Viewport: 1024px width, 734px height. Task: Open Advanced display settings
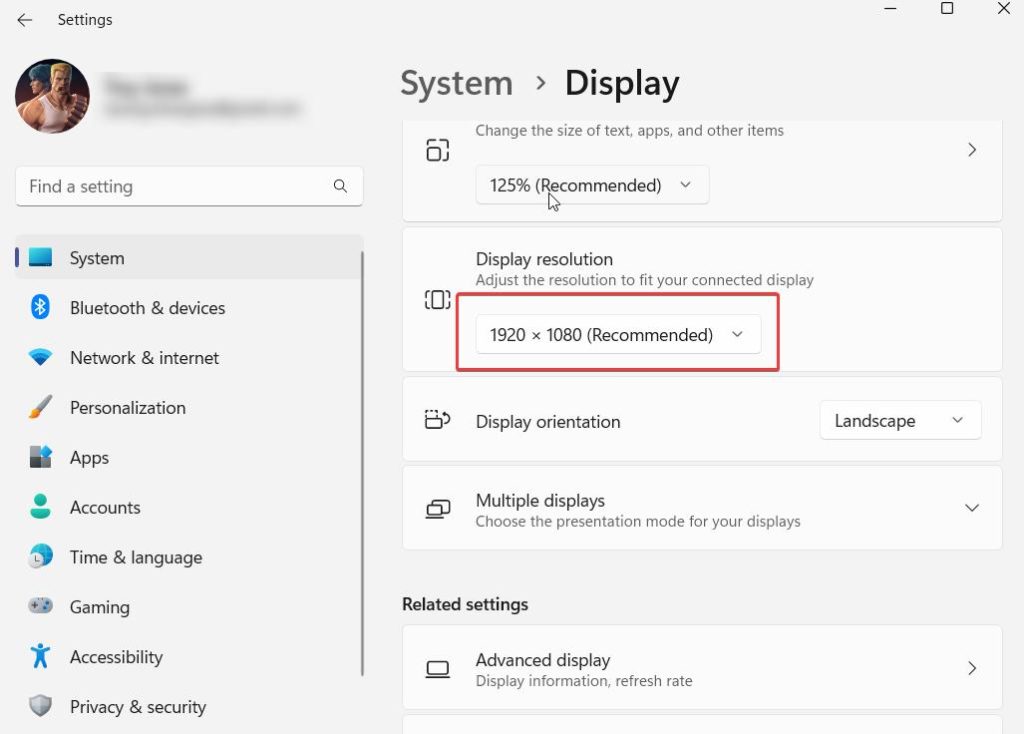pyautogui.click(x=701, y=668)
